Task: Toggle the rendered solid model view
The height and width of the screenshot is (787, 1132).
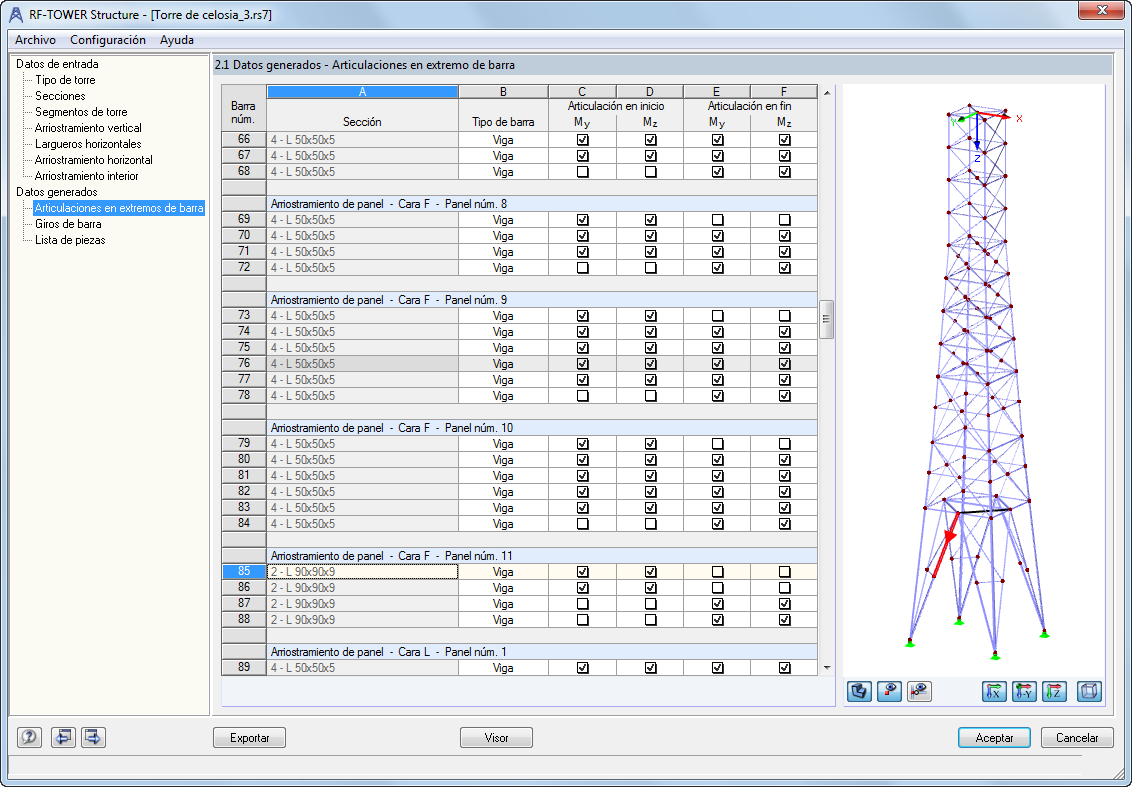Action: click(x=859, y=692)
